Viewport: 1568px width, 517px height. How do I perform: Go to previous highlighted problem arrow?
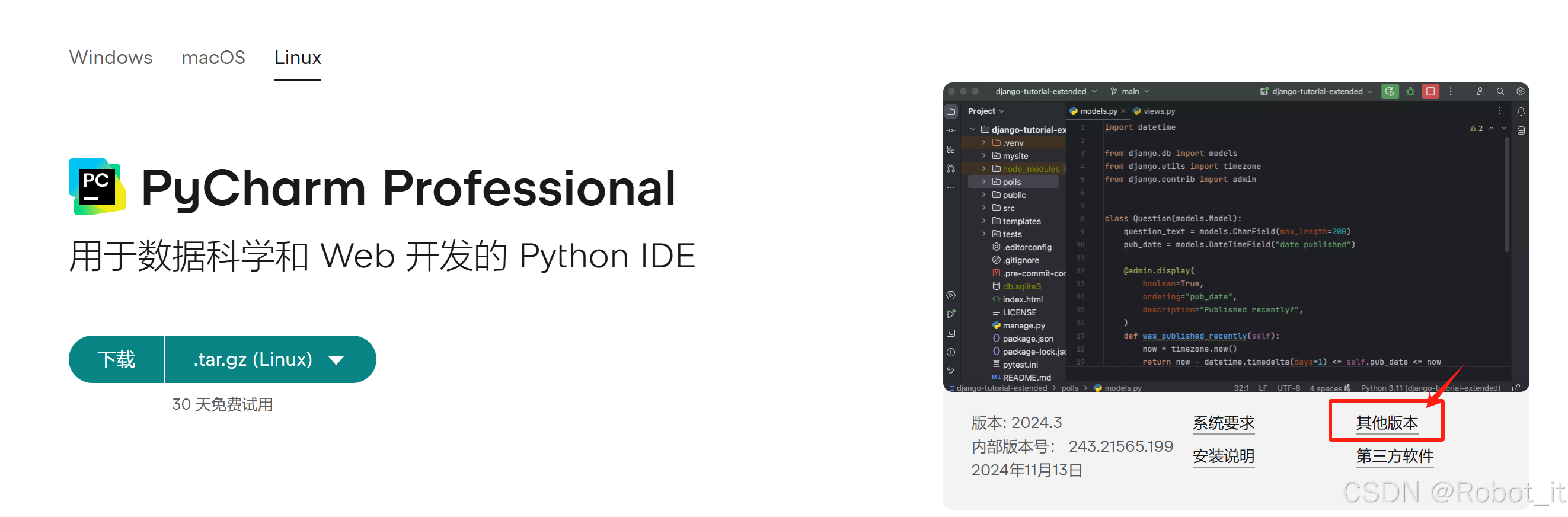1492,129
